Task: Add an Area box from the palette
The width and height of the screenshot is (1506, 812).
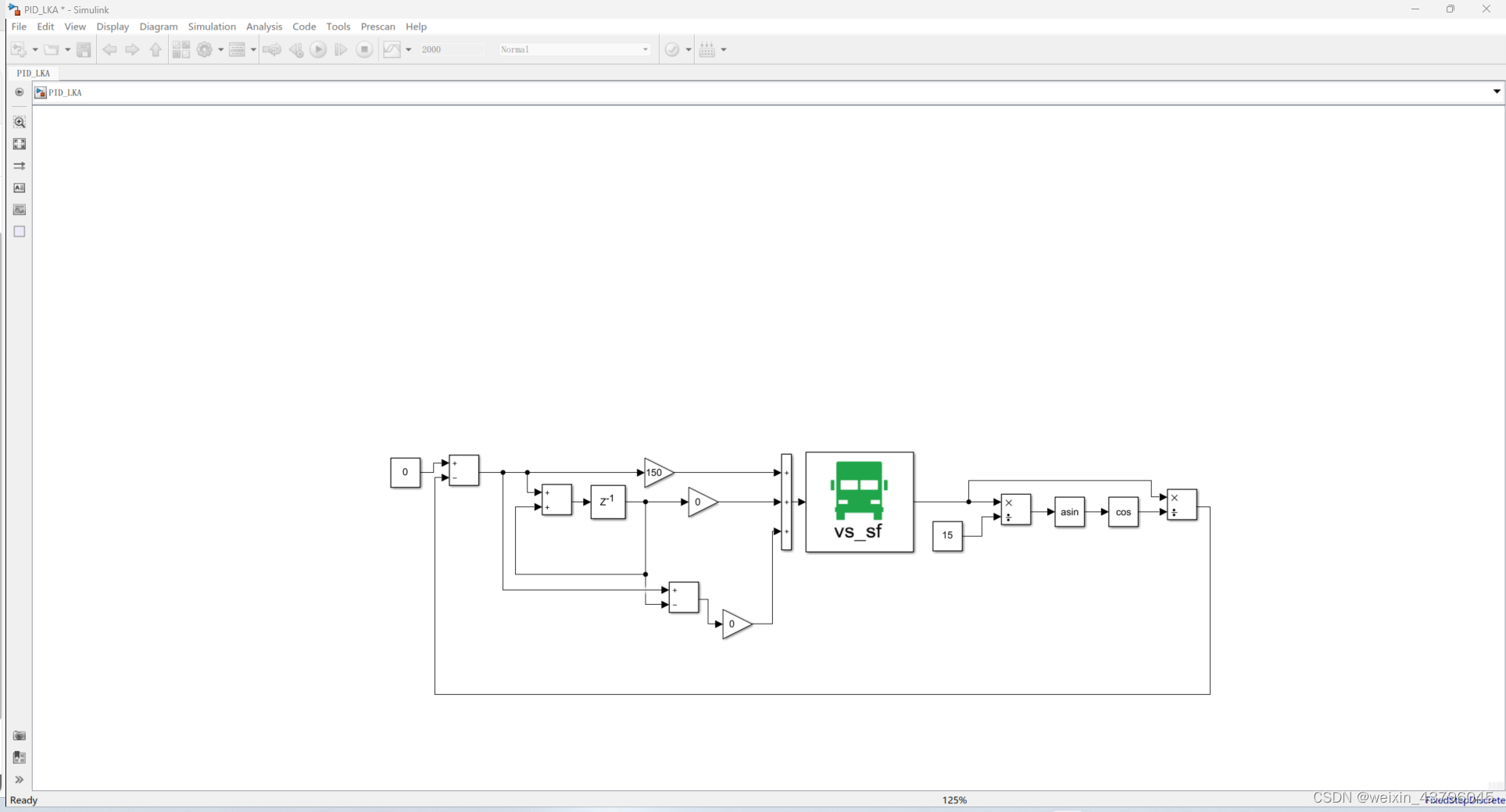Action: pyautogui.click(x=20, y=231)
